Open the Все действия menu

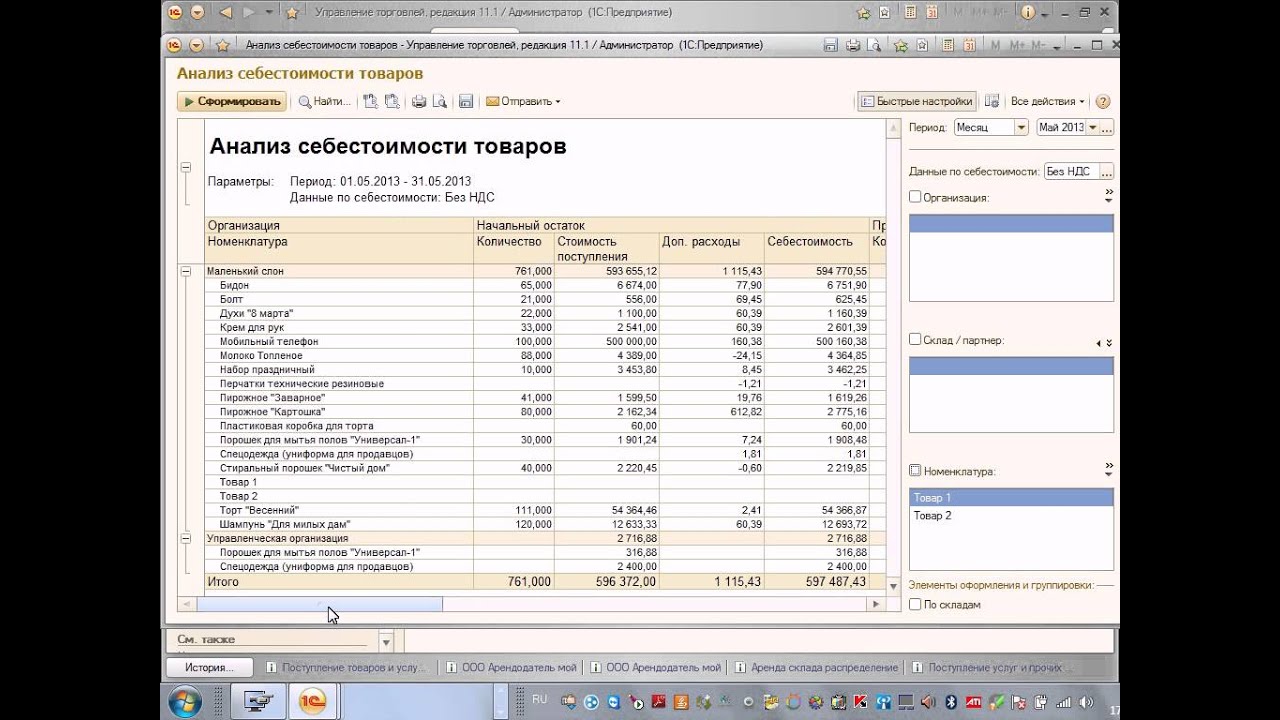pos(1048,101)
